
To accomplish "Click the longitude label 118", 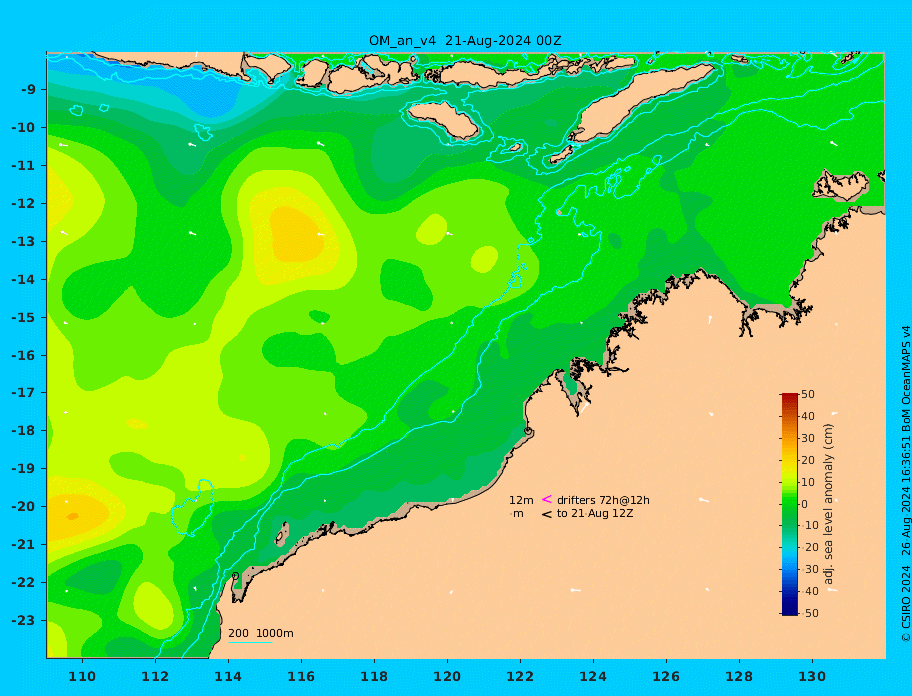I will [374, 677].
